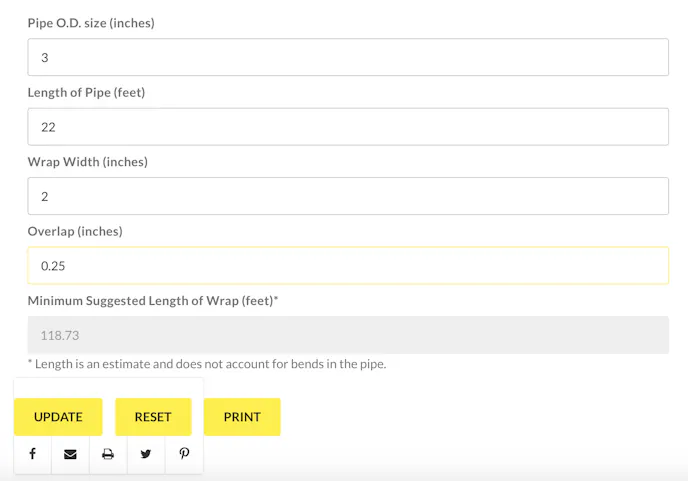
Task: Select the Wrap Width input box
Action: click(x=347, y=196)
